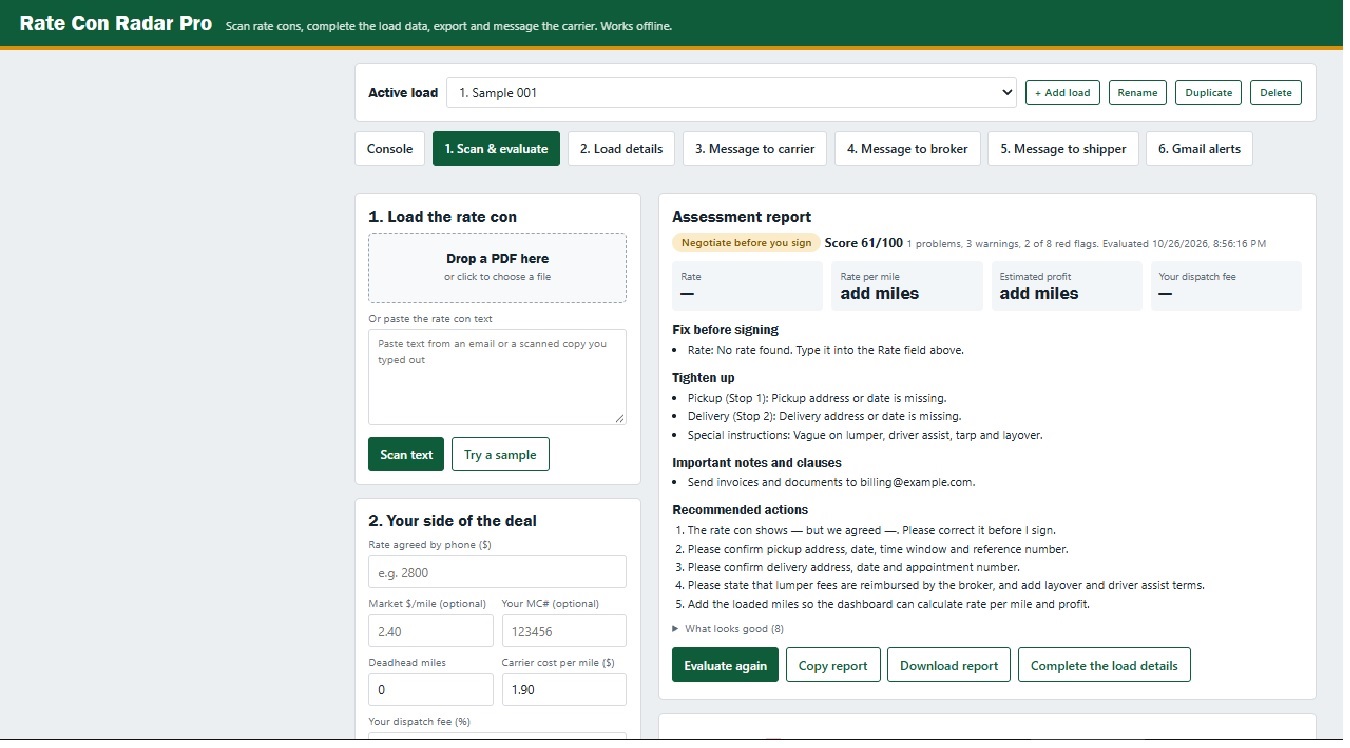Click the 'Negotiate before you sign' badge
This screenshot has height=748, width=1350.
pos(746,243)
